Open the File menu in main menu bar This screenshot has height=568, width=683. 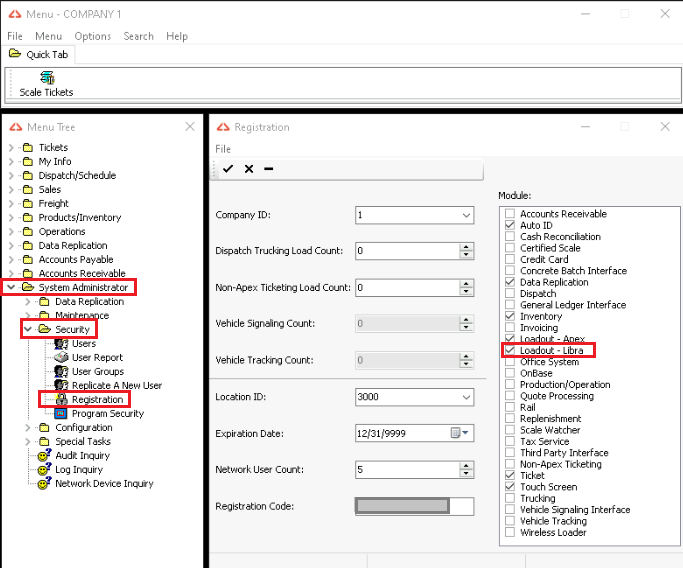tap(15, 36)
